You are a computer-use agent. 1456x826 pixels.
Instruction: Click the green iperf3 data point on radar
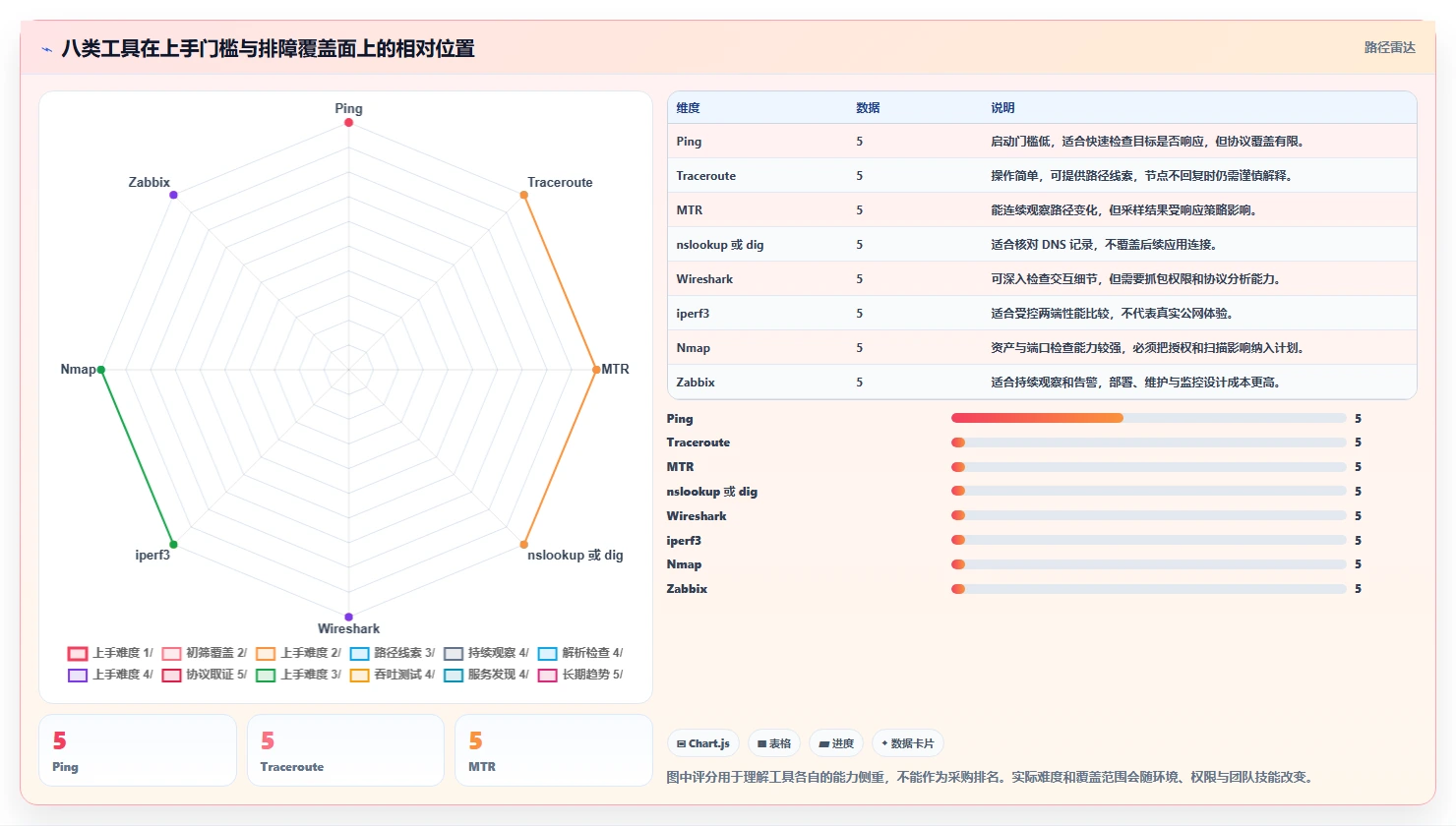pos(173,545)
